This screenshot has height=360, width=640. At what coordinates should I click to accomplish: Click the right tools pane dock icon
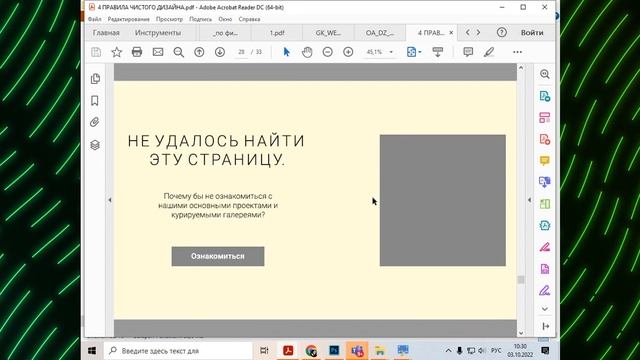[x=545, y=327]
